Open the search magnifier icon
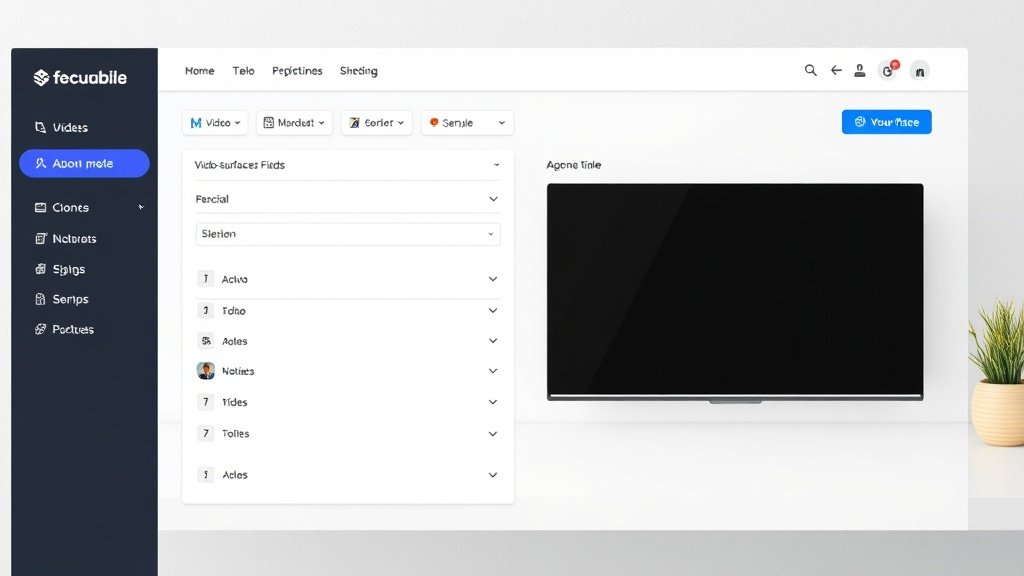The height and width of the screenshot is (576, 1024). coord(810,70)
